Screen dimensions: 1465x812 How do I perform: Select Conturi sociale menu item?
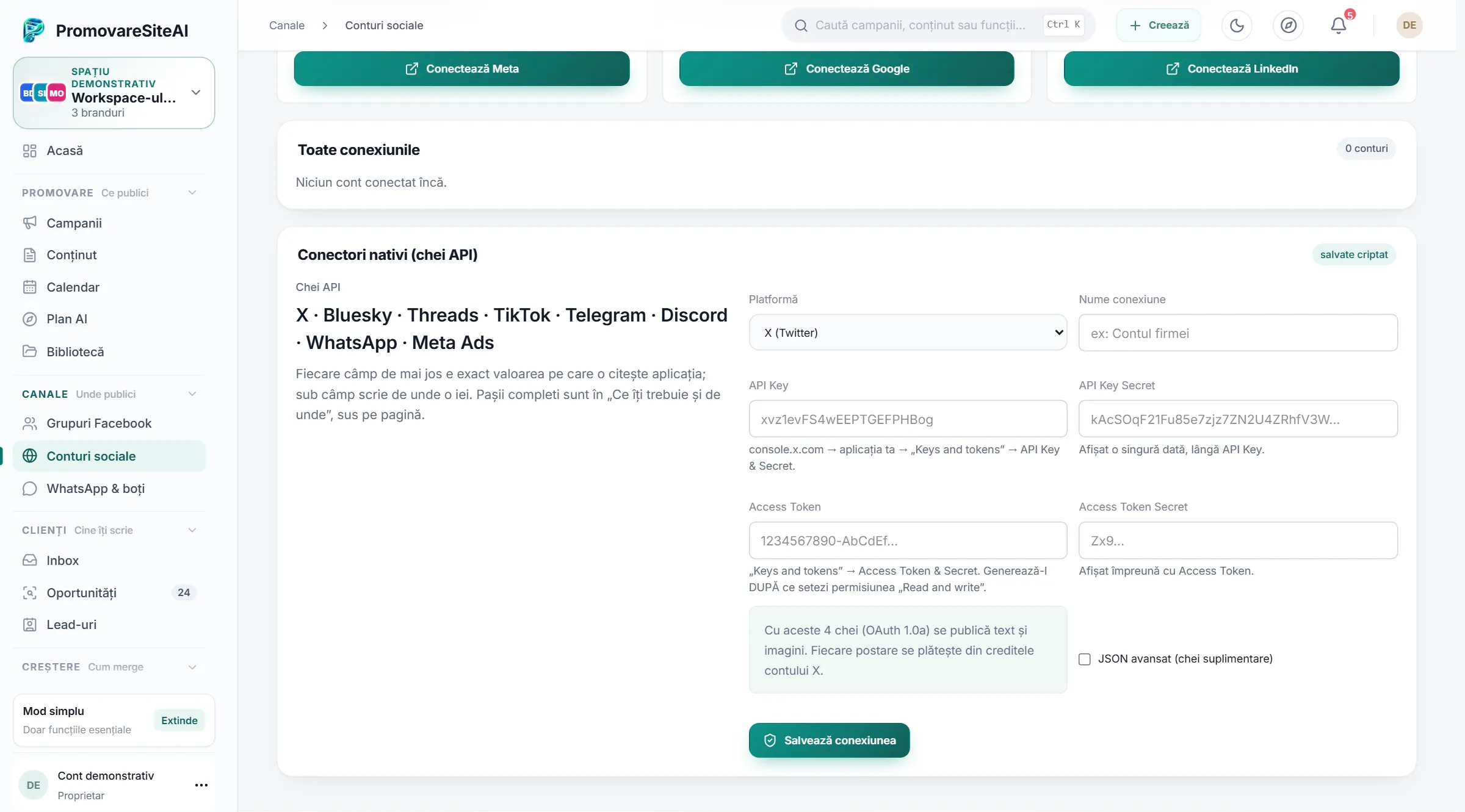pyautogui.click(x=110, y=456)
